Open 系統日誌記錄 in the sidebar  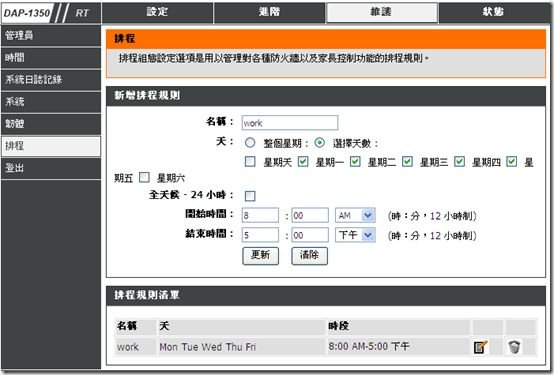click(51, 80)
